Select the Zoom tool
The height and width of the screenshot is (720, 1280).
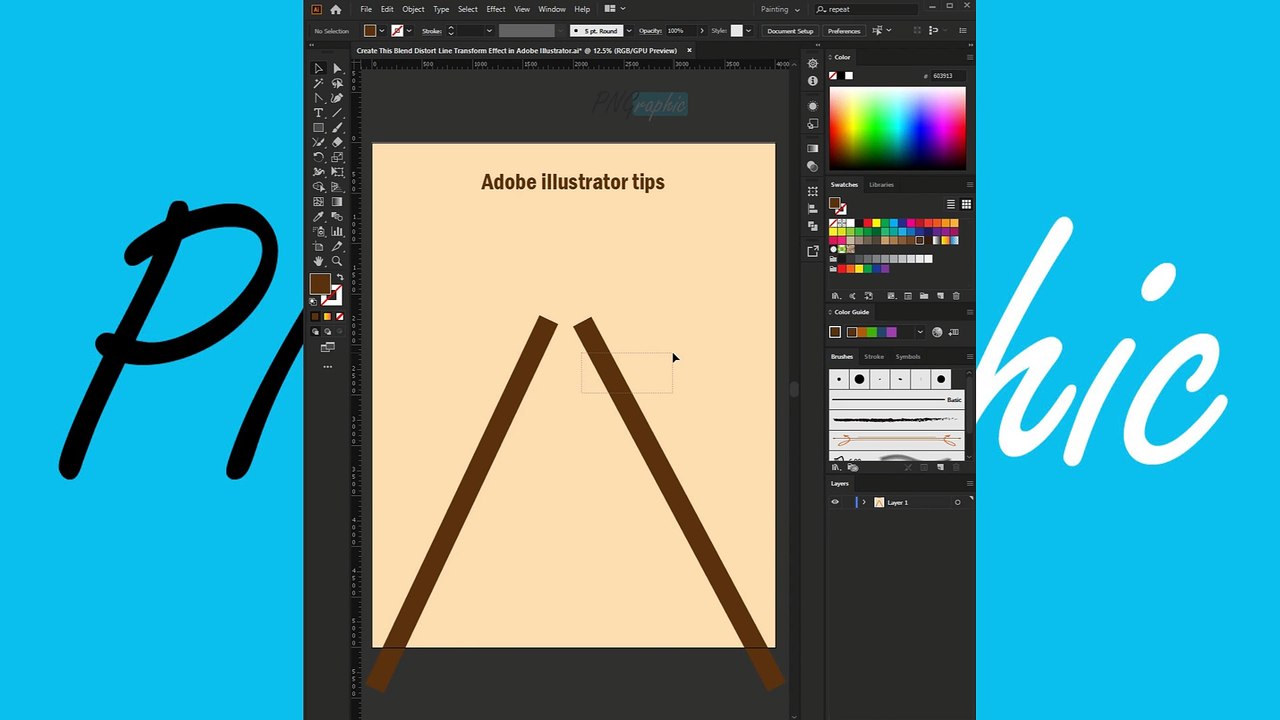click(x=337, y=261)
